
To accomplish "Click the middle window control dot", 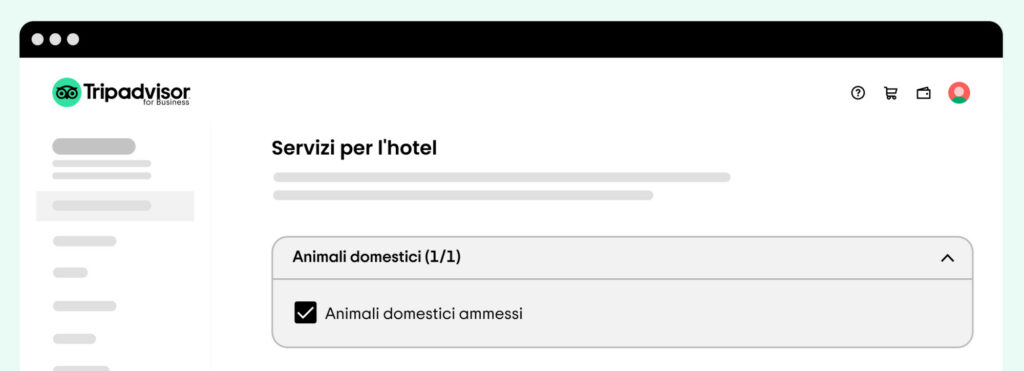I will [x=56, y=39].
